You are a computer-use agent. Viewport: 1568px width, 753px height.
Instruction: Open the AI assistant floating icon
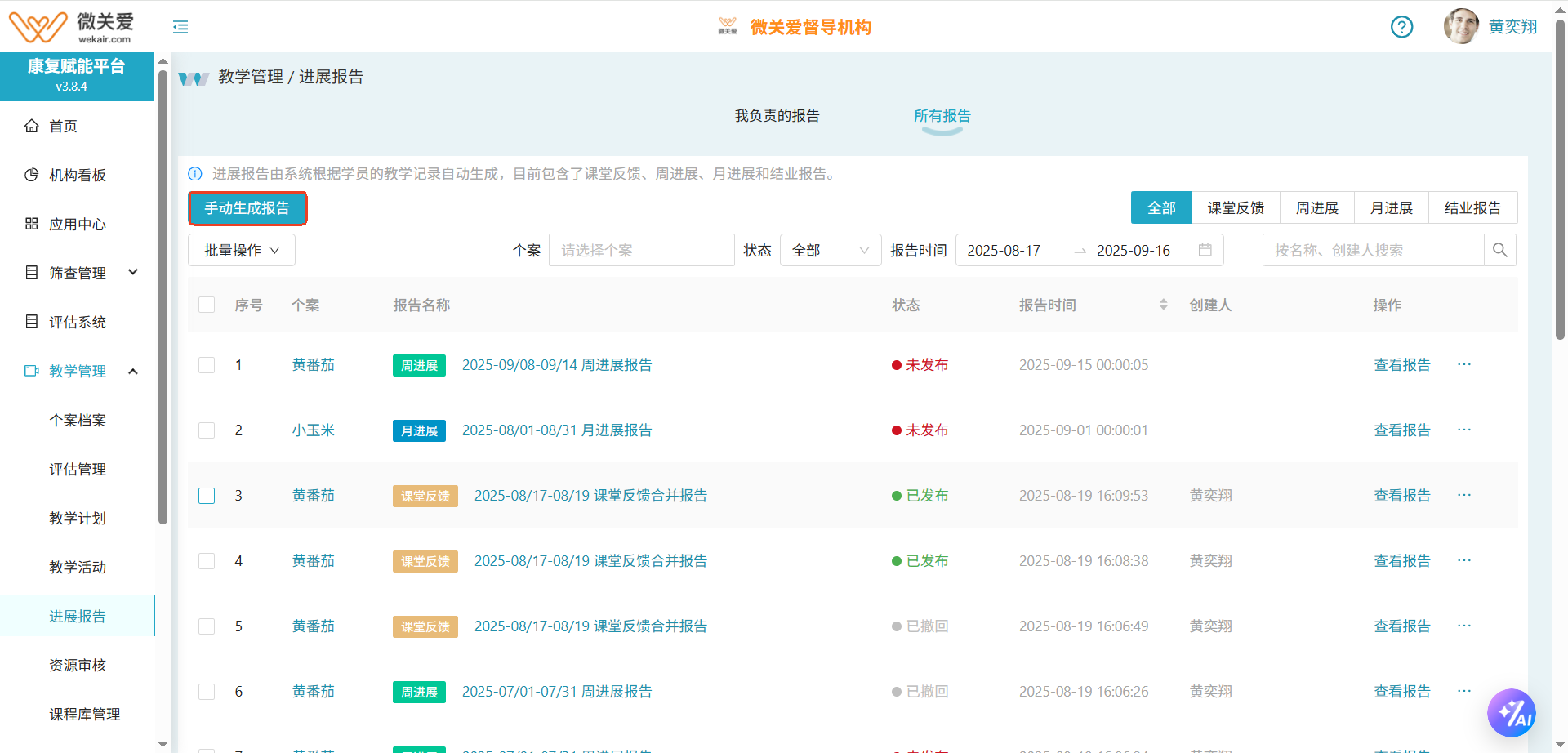1511,713
